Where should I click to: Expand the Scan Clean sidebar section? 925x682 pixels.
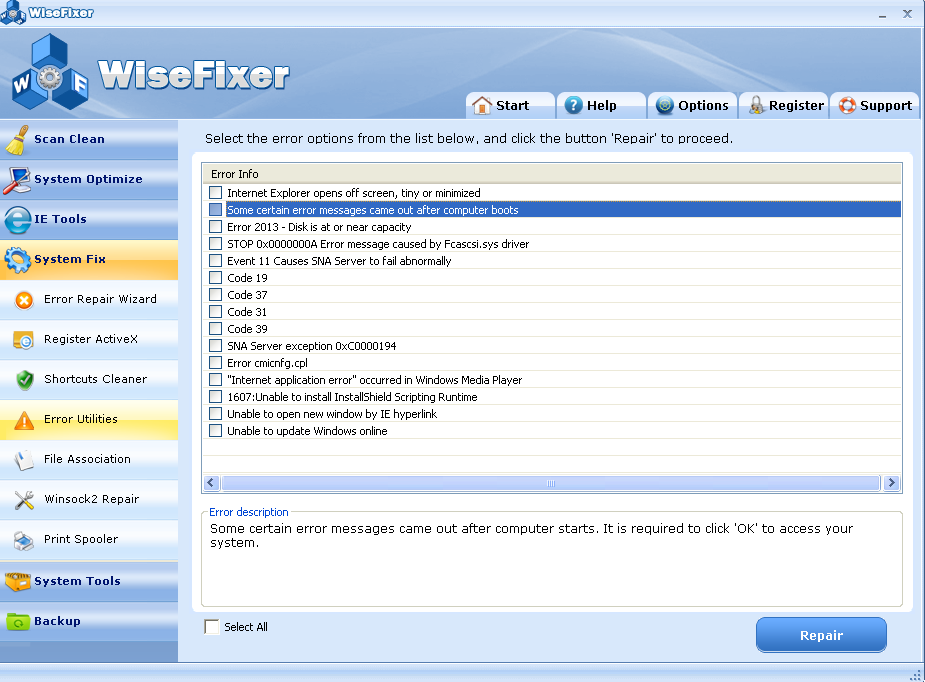point(89,139)
